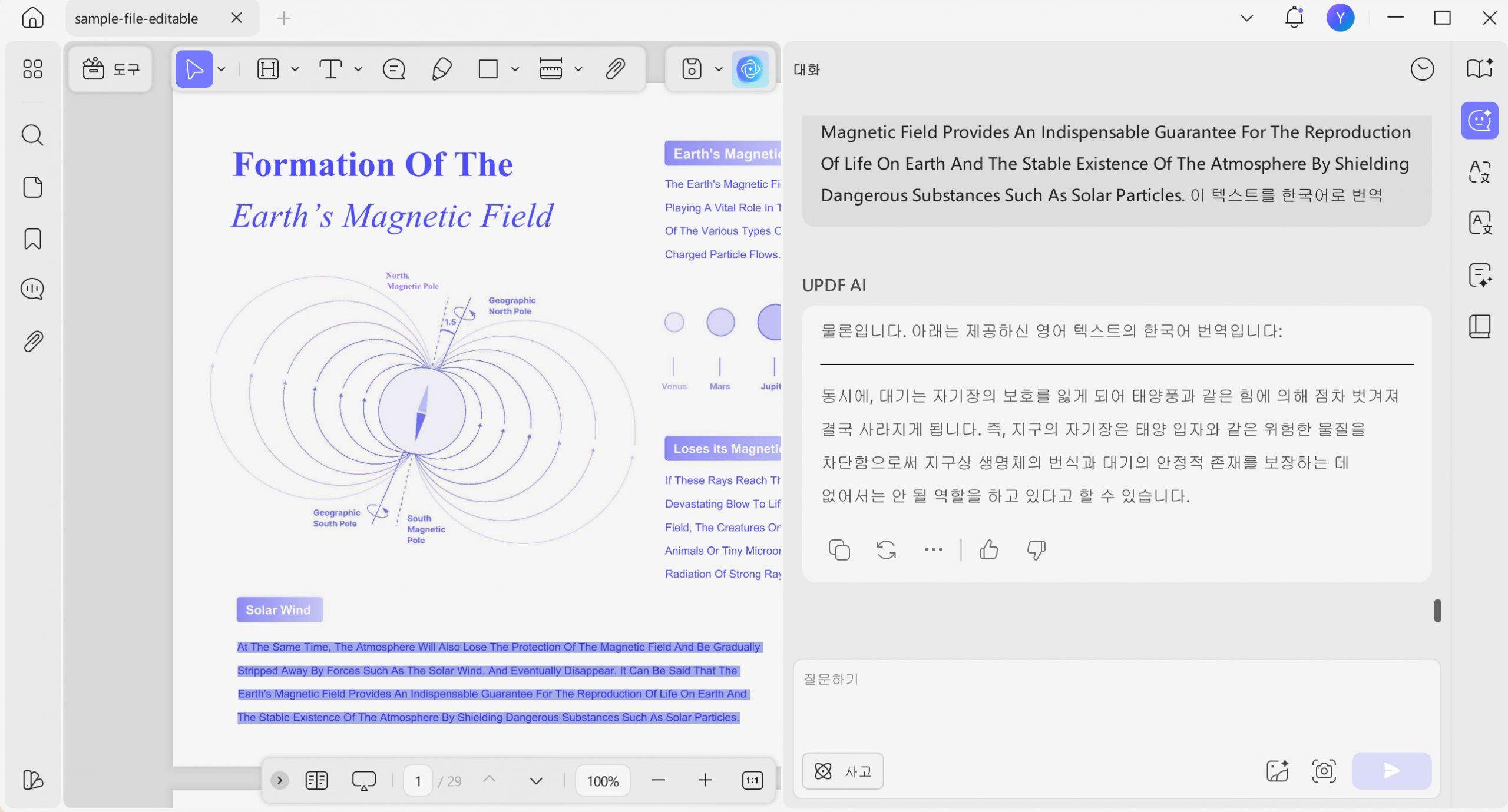Open the Bookmarks panel
This screenshot has width=1508, height=812.
pyautogui.click(x=32, y=239)
